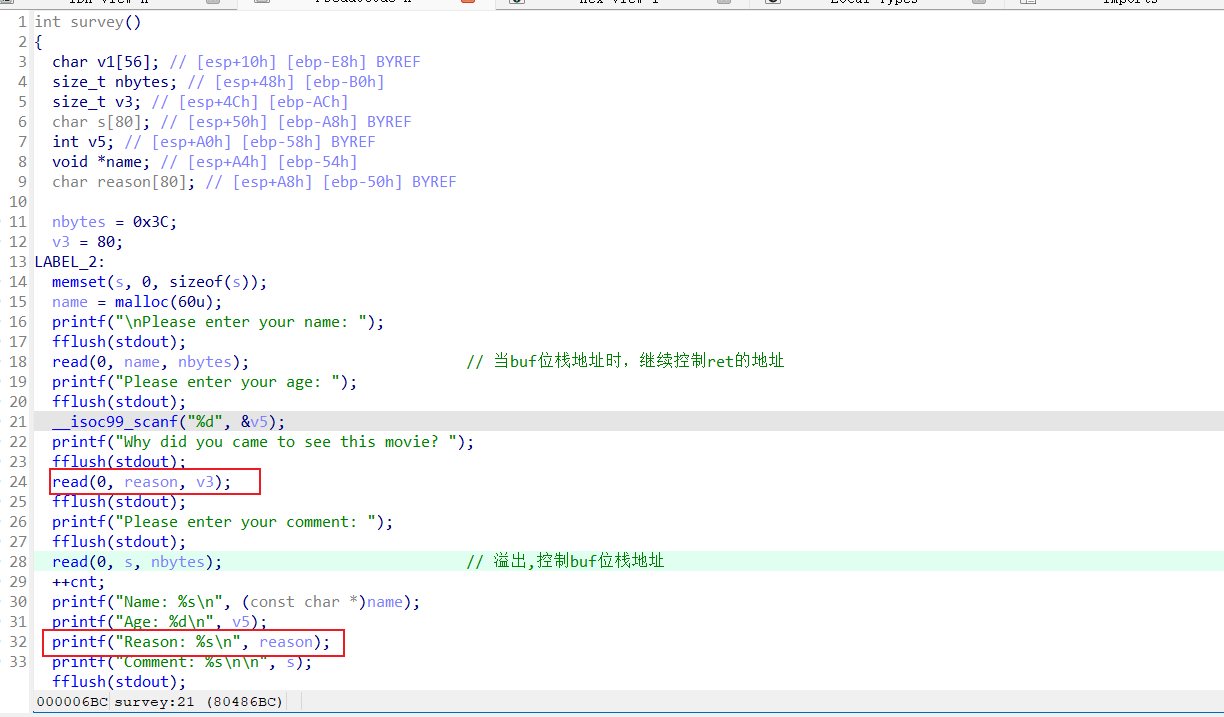The width and height of the screenshot is (1224, 717).
Task: Click line number 24 in the gutter
Action: click(17, 482)
